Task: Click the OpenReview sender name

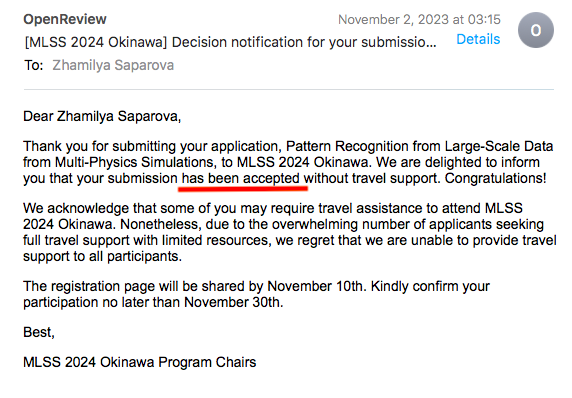Action: pos(65,19)
